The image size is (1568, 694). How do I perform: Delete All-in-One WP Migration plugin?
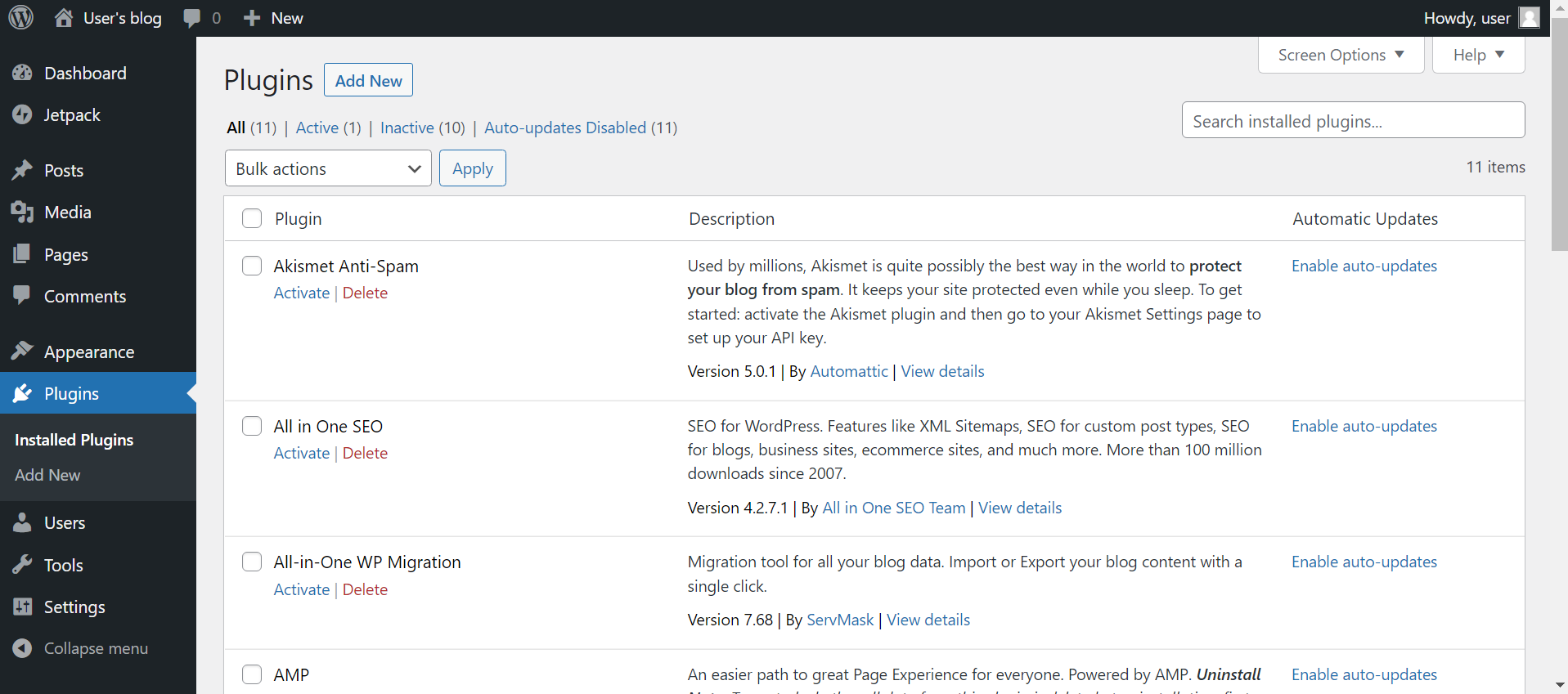365,589
